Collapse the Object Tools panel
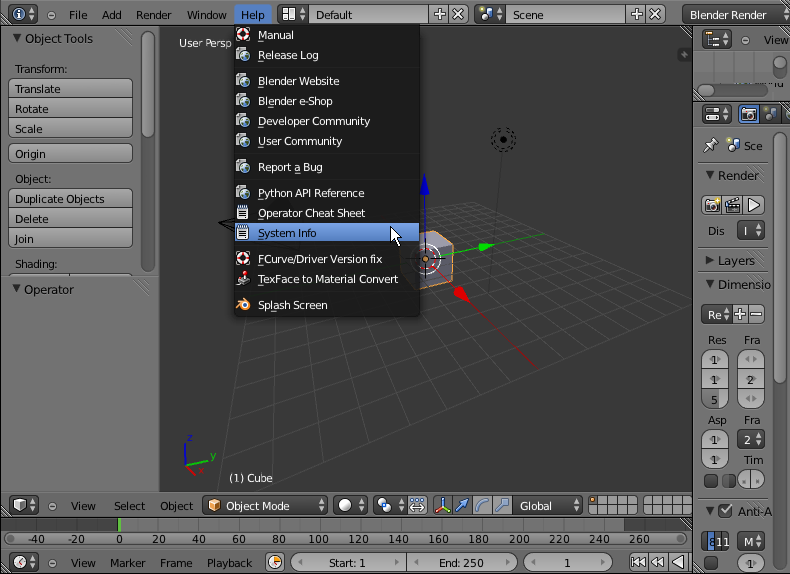The height and width of the screenshot is (574, 790). 17,38
